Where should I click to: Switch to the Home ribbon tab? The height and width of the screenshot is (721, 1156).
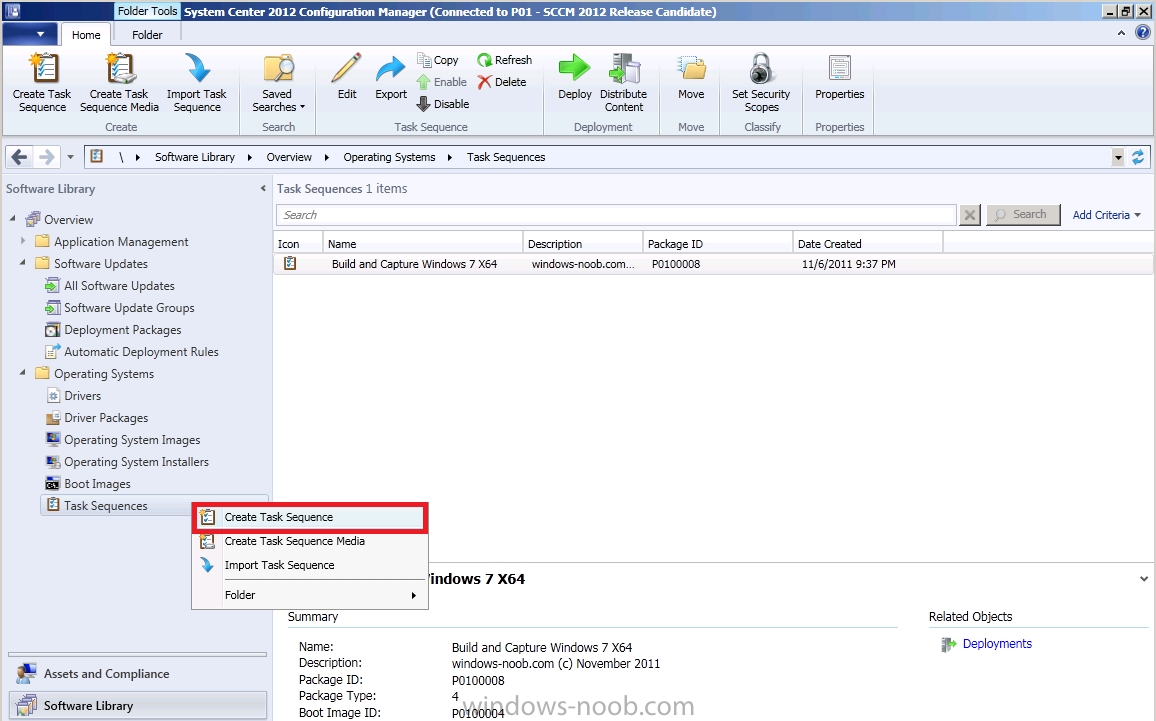86,35
